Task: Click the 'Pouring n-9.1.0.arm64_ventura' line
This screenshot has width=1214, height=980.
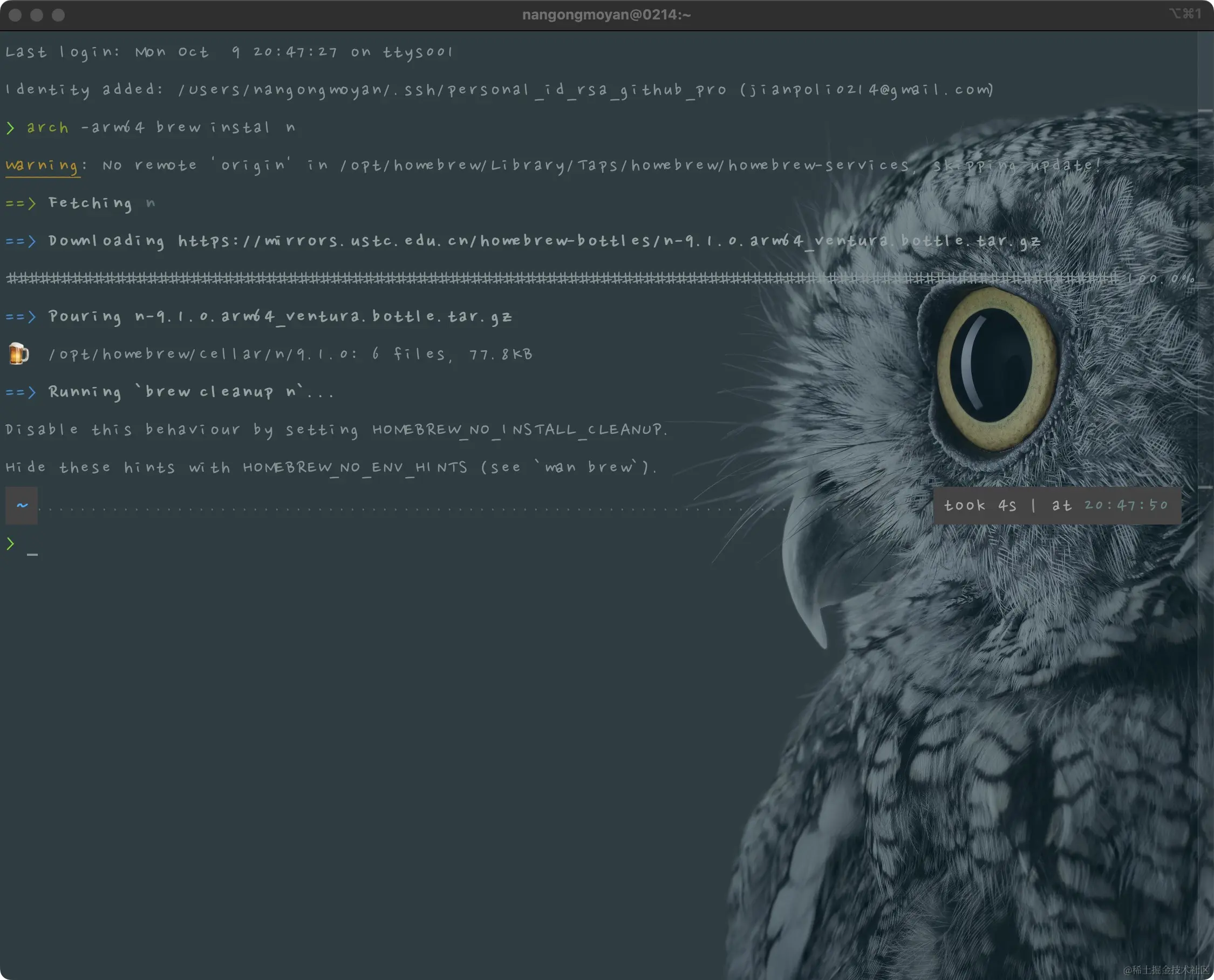Action: point(258,316)
